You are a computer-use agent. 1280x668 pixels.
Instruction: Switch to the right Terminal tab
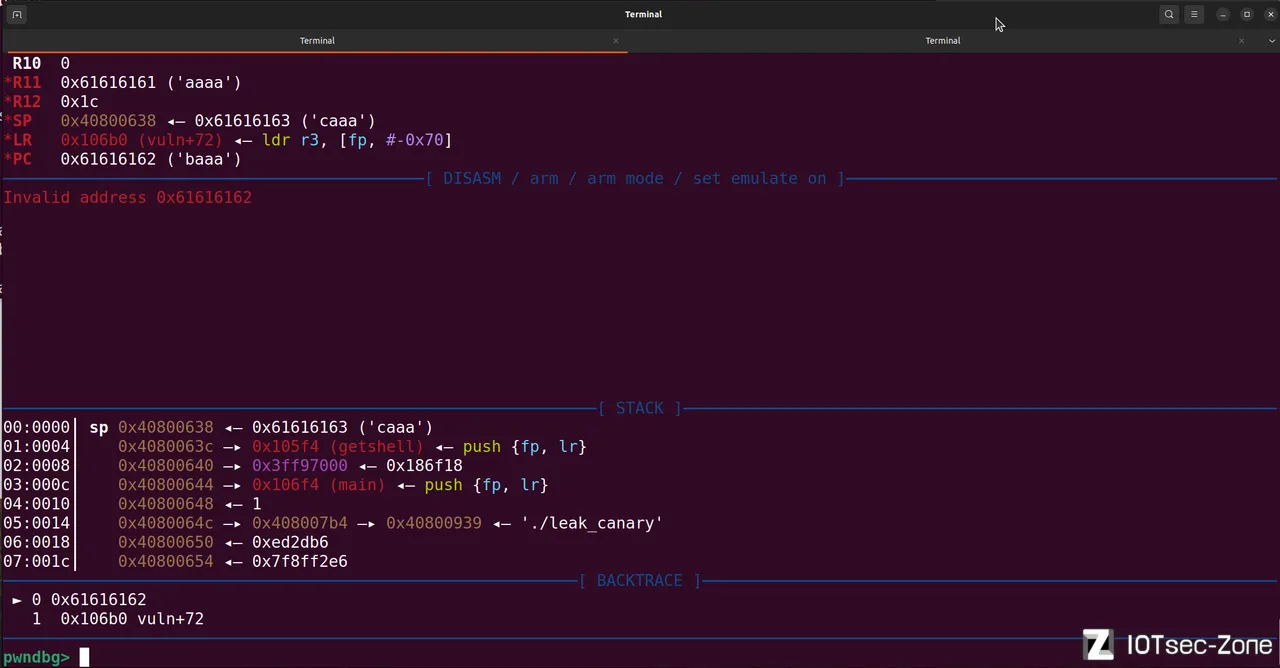pos(942,41)
